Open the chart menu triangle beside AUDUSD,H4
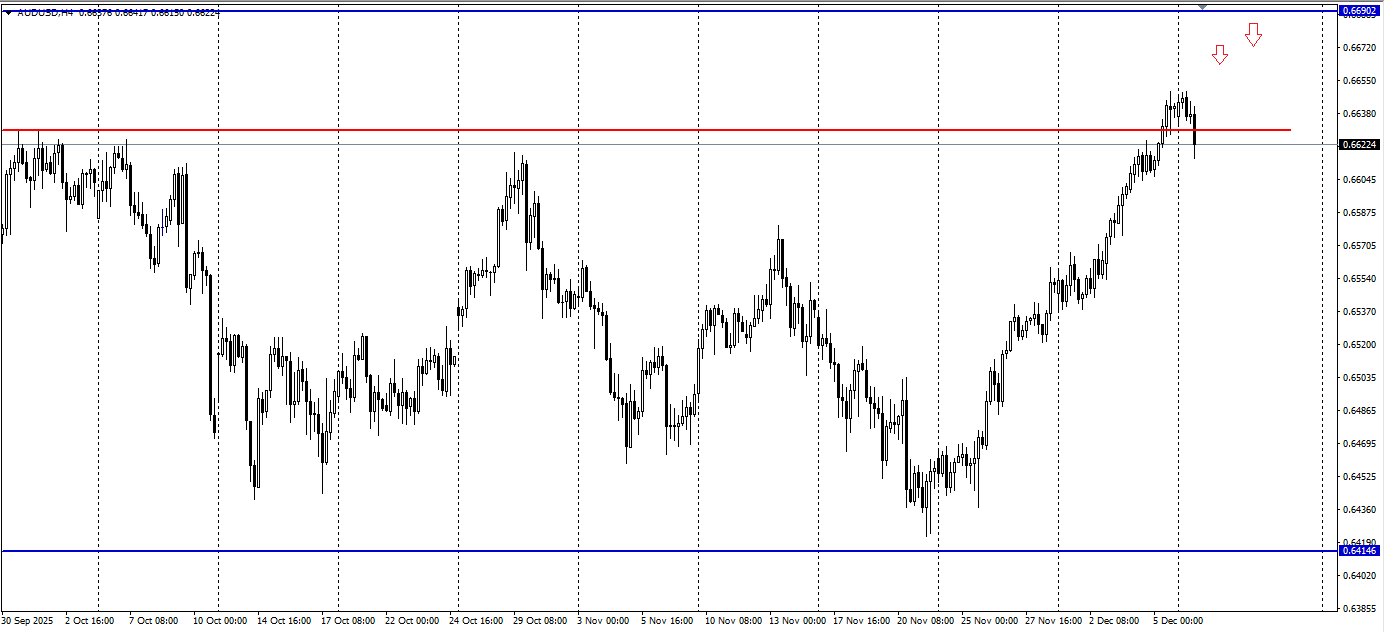Image resolution: width=1385 pixels, height=632 pixels. click(9, 12)
